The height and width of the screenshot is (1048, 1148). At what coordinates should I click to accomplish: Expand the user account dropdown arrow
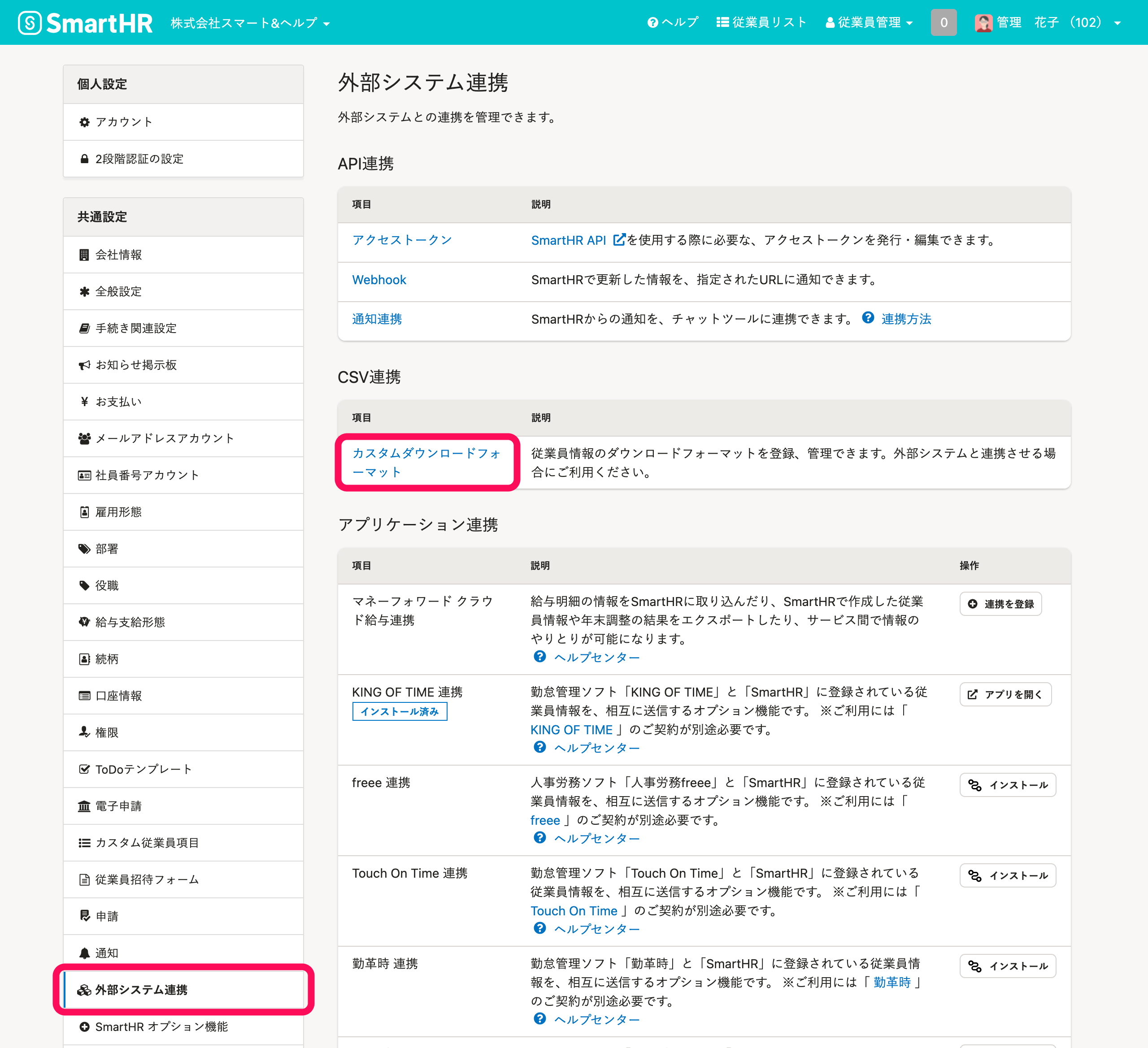click(1117, 23)
